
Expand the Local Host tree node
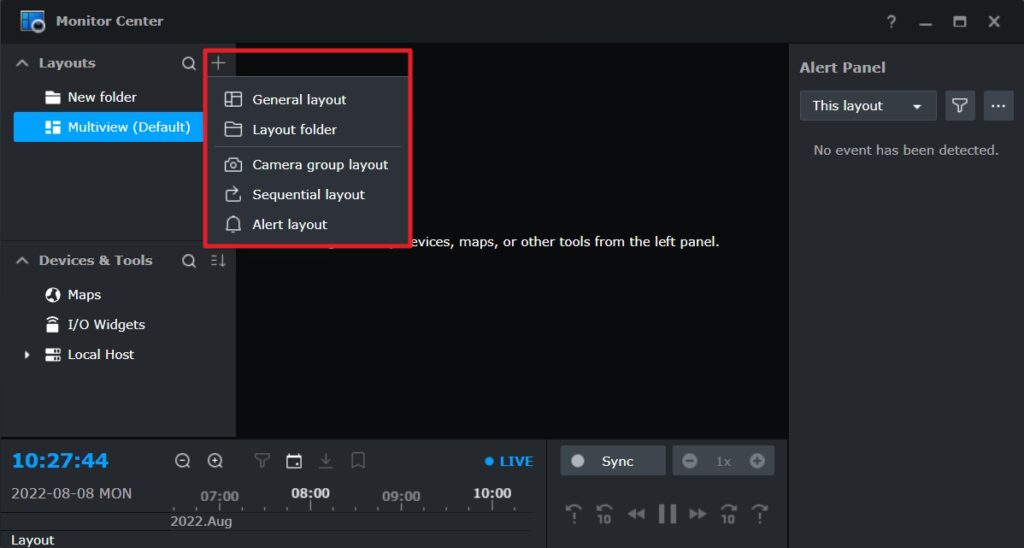[27, 355]
